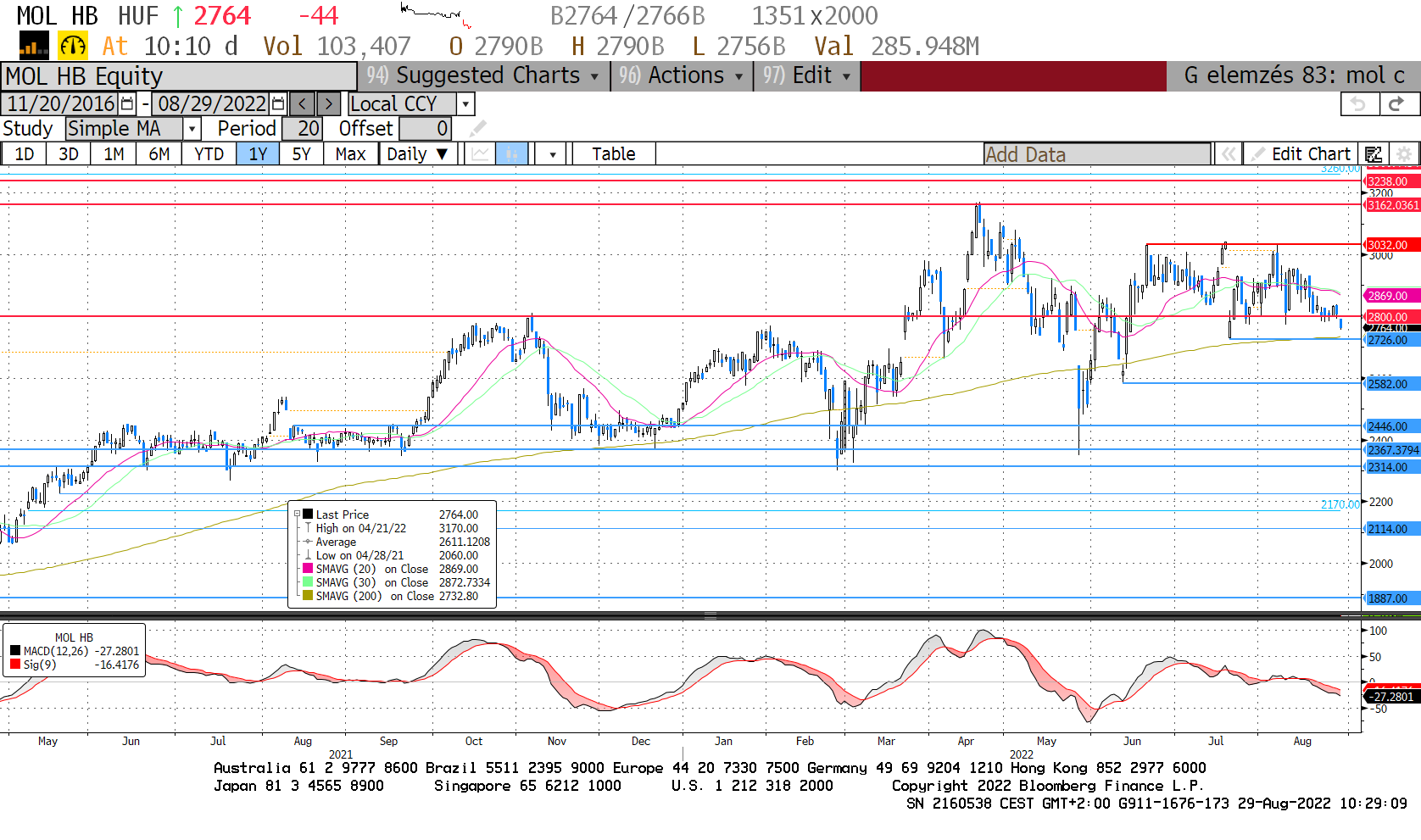
Task: Select the 3D range tab
Action: point(69,153)
